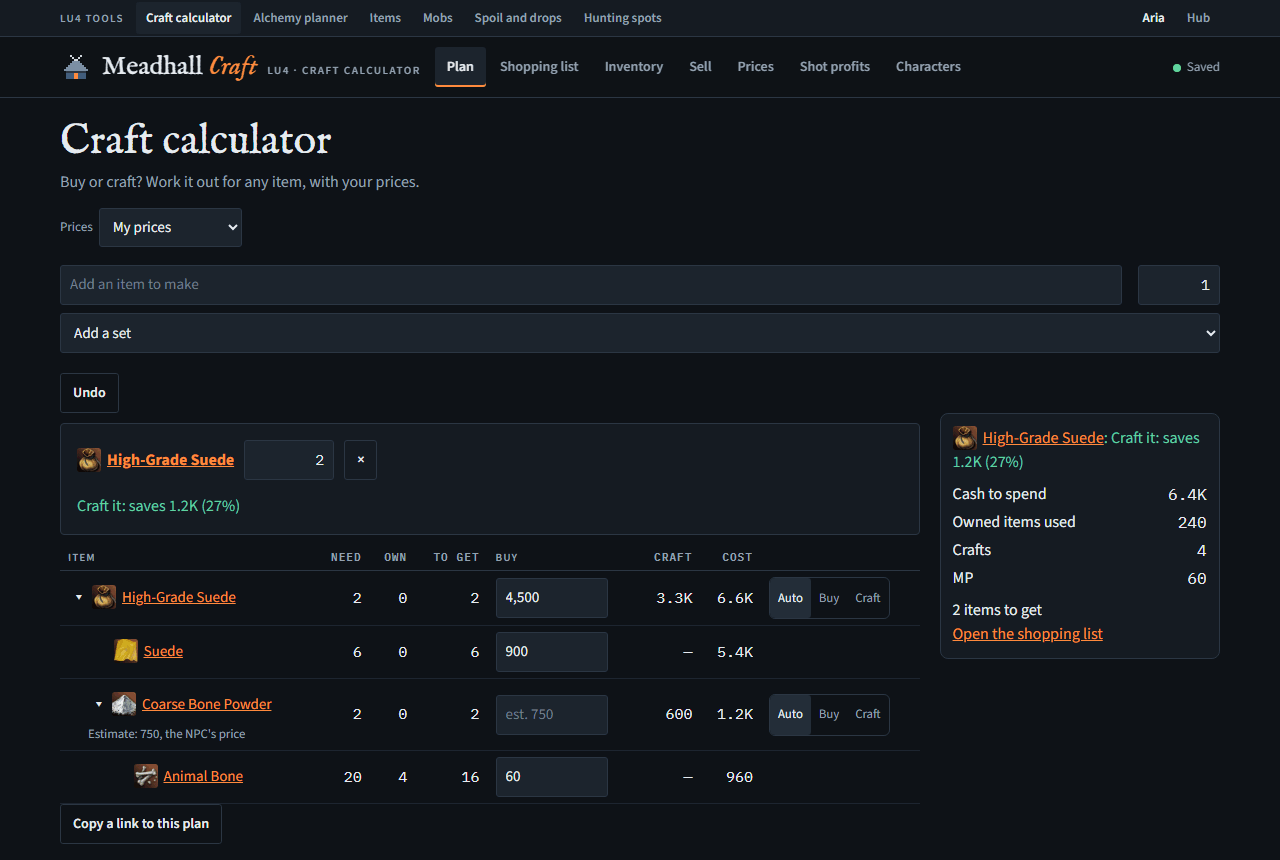Set Coarse Bone Powder row to Auto
This screenshot has width=1280, height=860.
coord(790,714)
